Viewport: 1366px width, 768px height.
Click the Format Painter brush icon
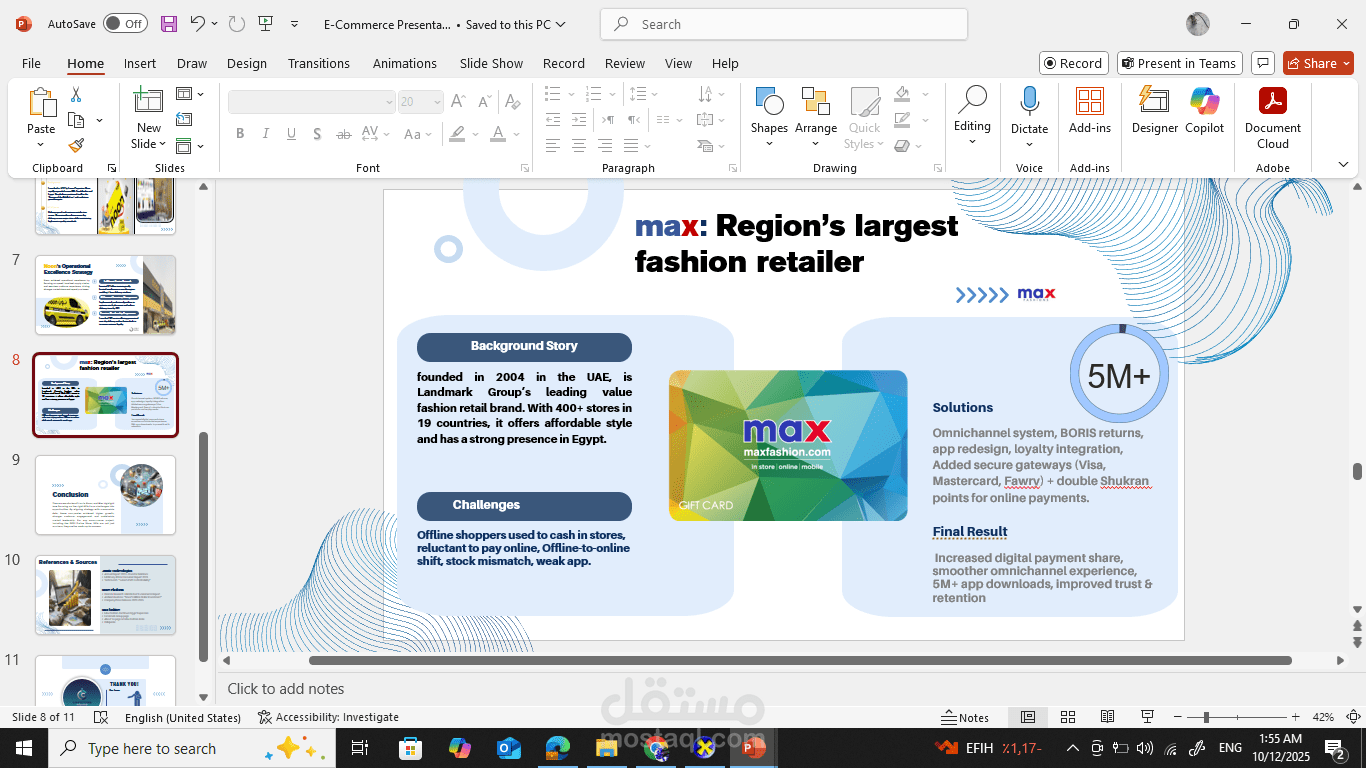(x=76, y=145)
